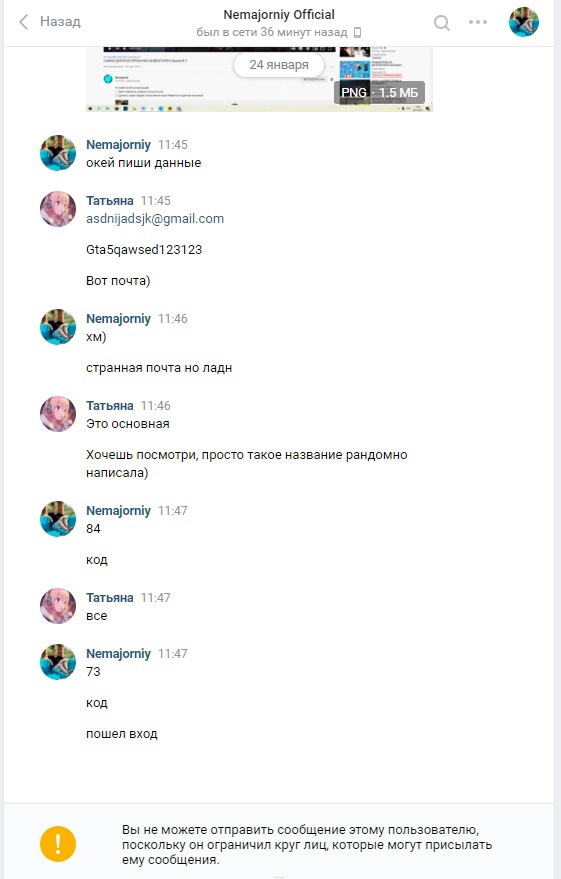This screenshot has height=879, width=561.
Task: Click Nemajorniy avatar beside окей пиши данные
Action: [x=58, y=152]
